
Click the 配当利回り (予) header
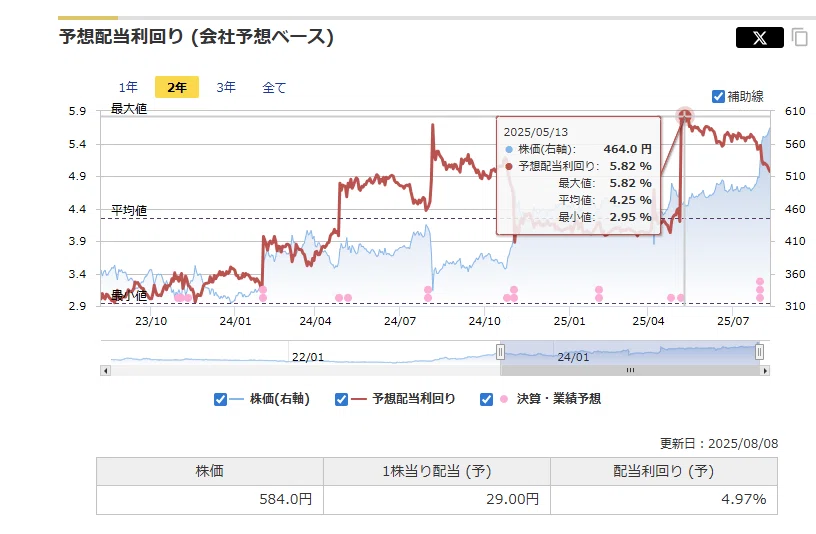coord(664,472)
